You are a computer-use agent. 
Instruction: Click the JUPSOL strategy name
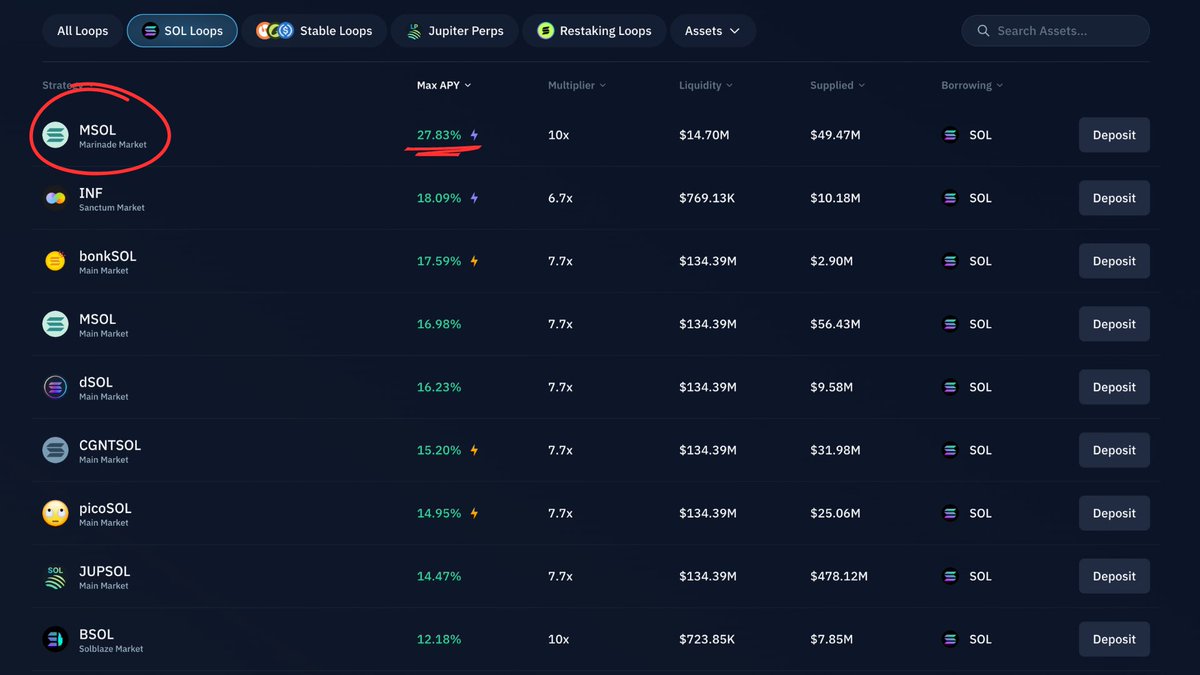(x=105, y=571)
